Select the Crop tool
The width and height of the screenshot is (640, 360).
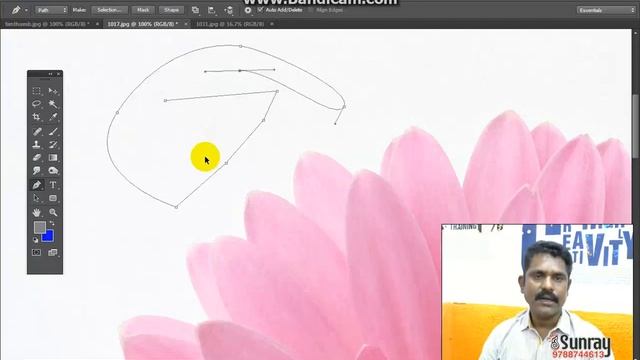pos(36,117)
